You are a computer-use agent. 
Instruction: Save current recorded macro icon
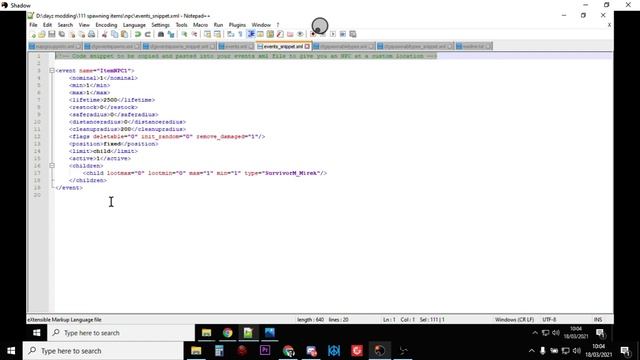pyautogui.click(x=353, y=34)
